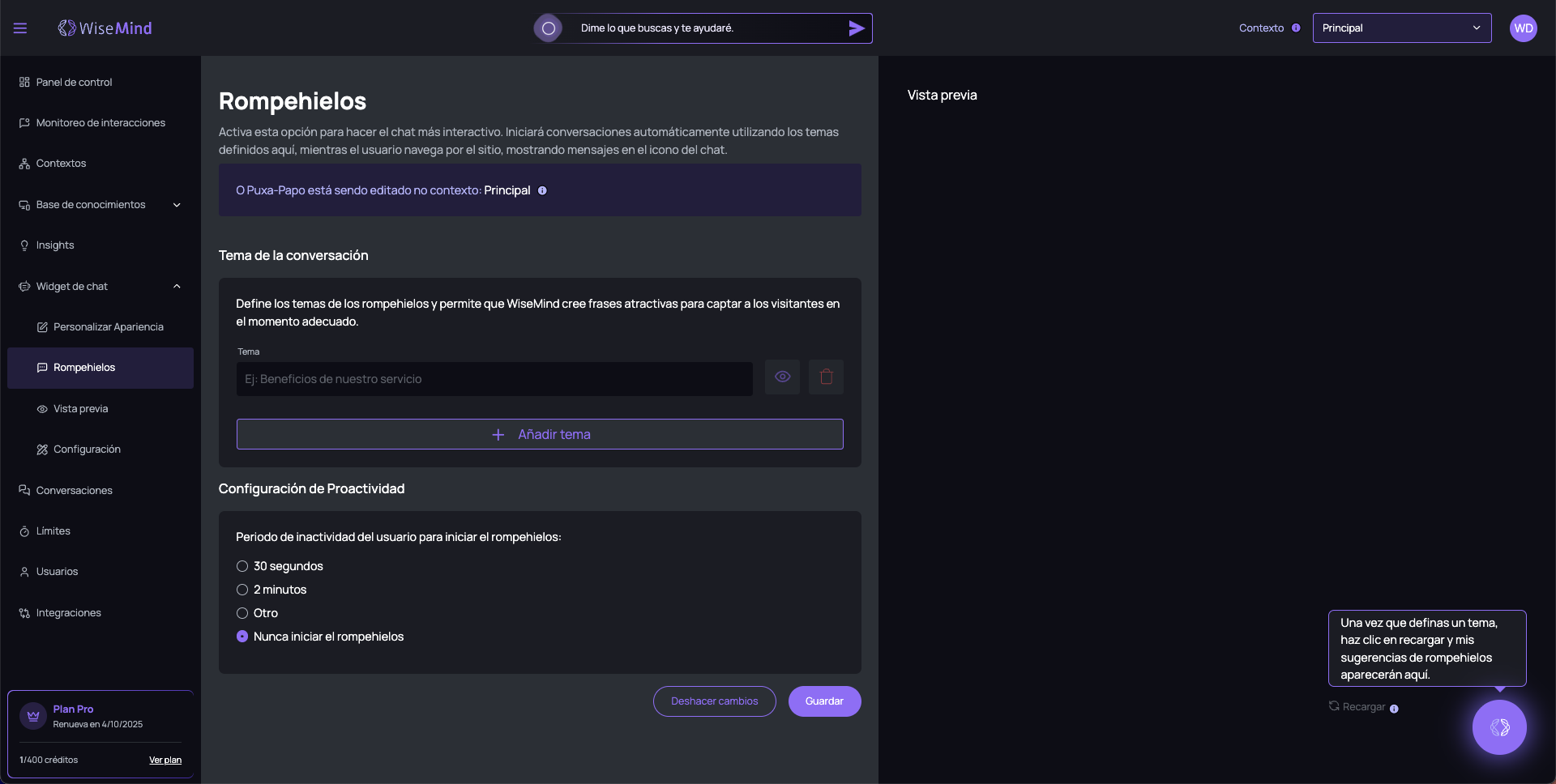This screenshot has width=1556, height=784.
Task: Open the Principal context dropdown
Action: (x=1401, y=28)
